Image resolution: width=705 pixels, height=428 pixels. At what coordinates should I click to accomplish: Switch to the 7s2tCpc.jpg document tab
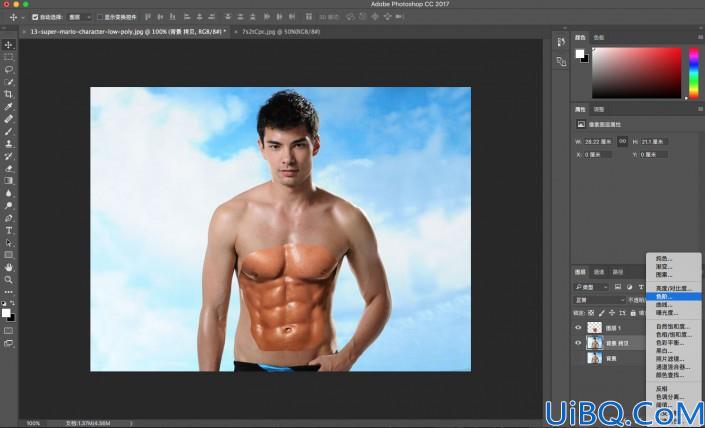(281, 32)
